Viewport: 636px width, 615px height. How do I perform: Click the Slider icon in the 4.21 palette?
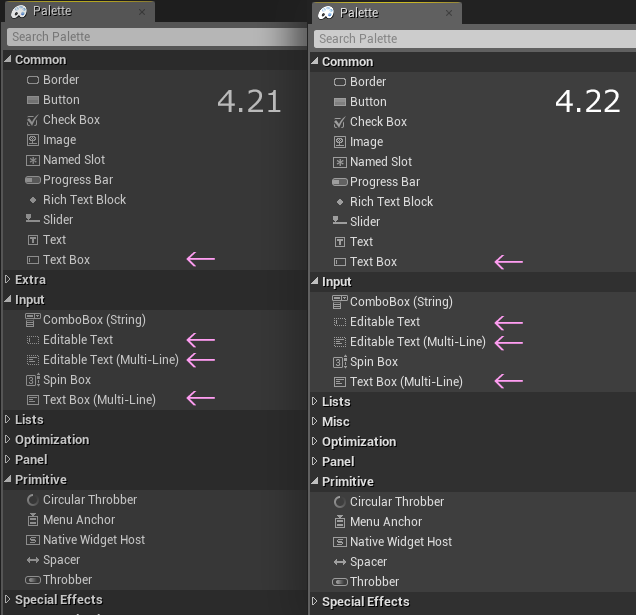(x=32, y=219)
